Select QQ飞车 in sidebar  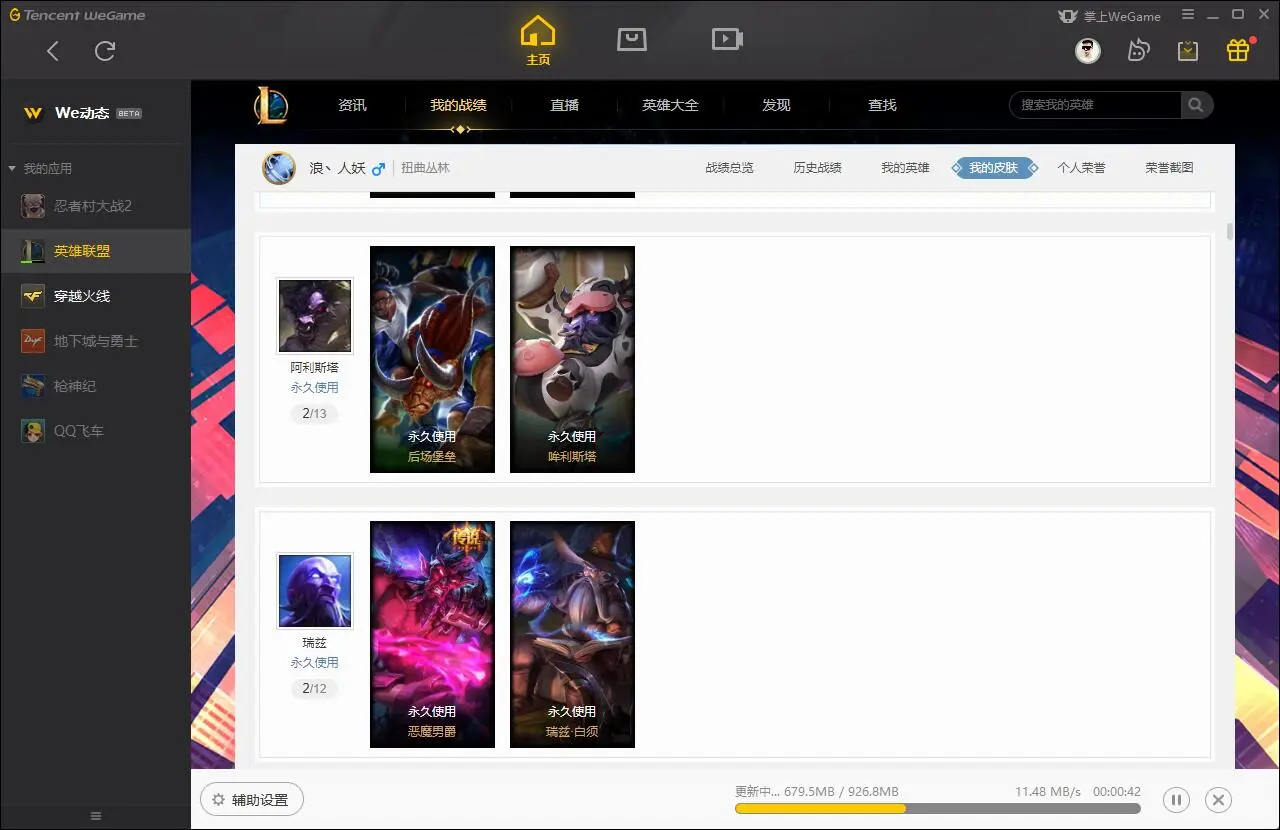point(95,431)
